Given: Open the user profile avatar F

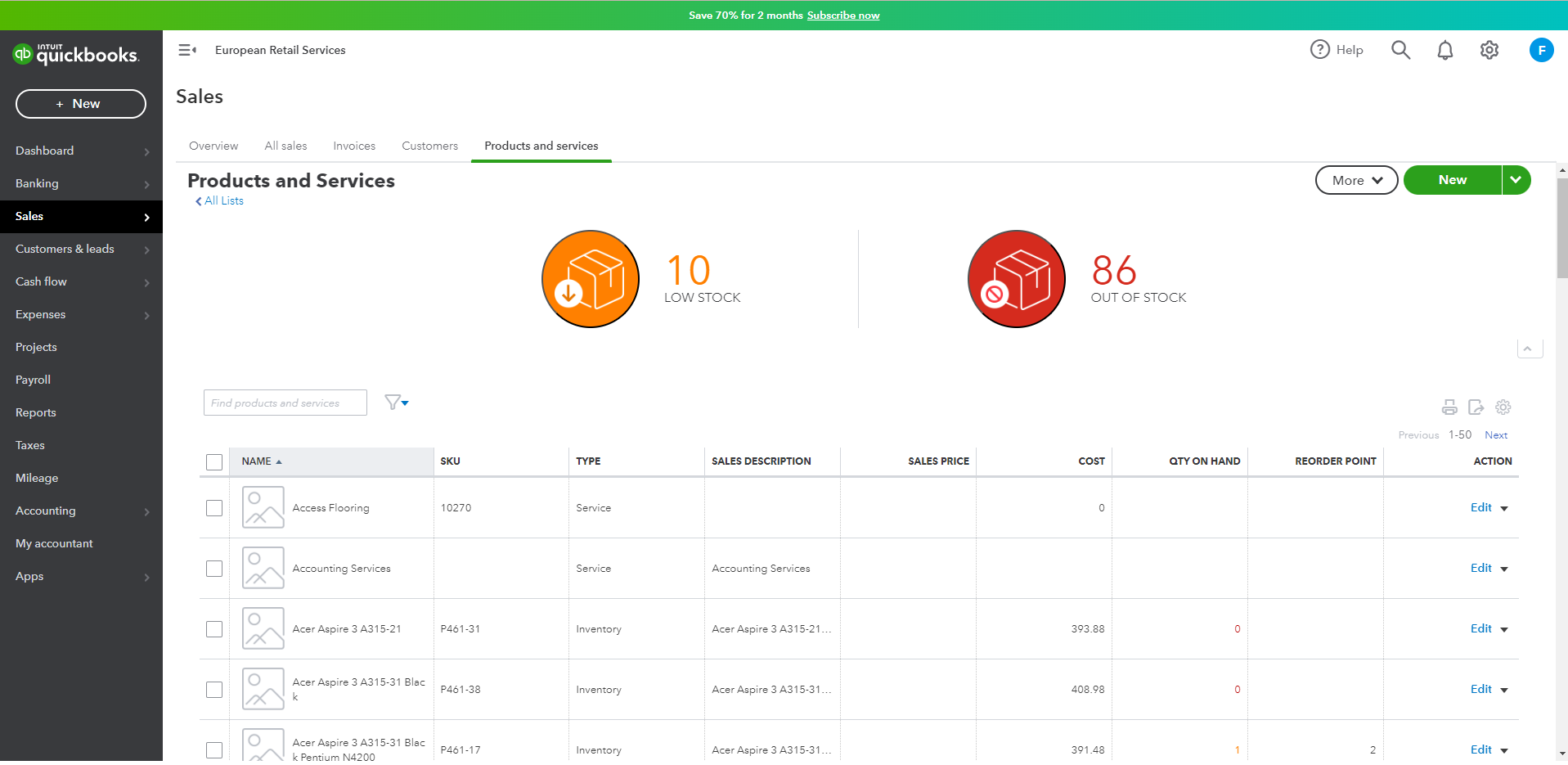Looking at the screenshot, I should click(x=1541, y=50).
